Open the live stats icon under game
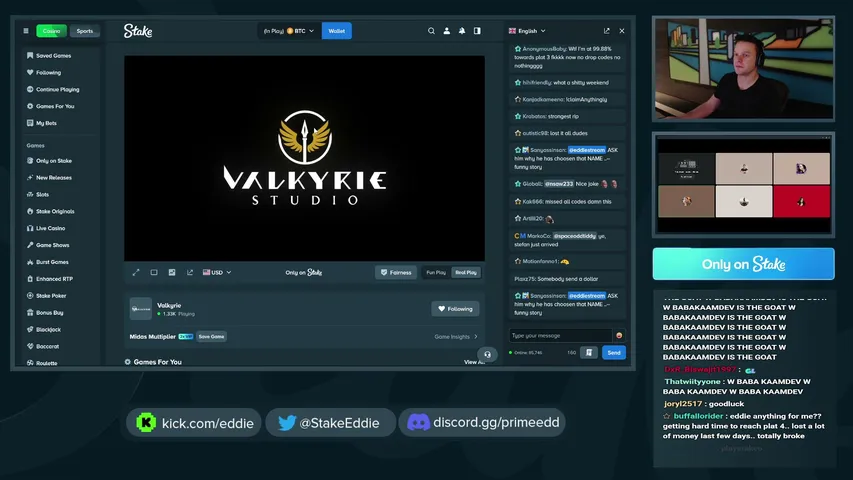Screen dimensions: 853x480 [x=172, y=272]
